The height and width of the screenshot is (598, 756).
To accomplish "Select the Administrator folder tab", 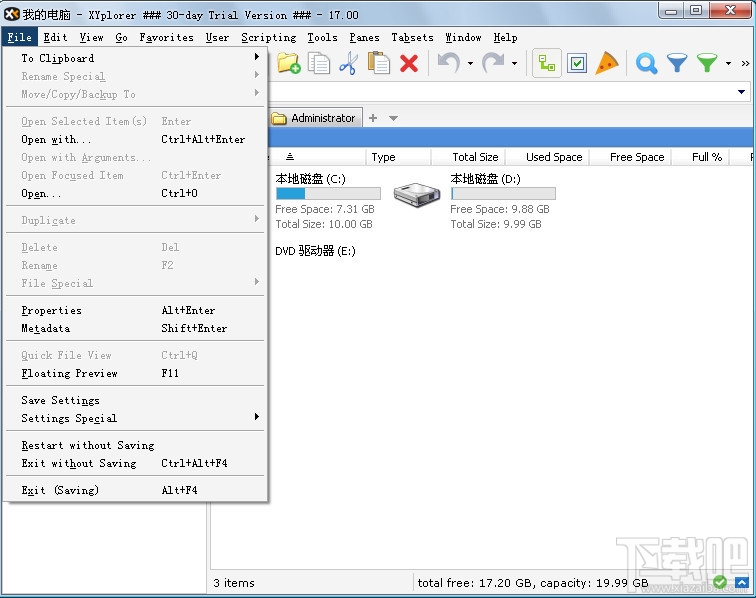I will click(x=315, y=118).
